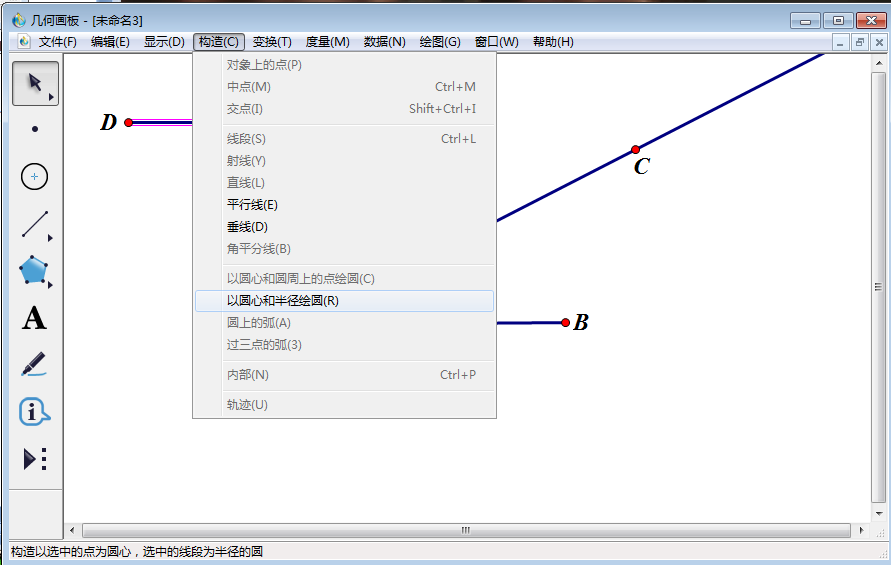
Task: Open the 变换(T) menu
Action: pyautogui.click(x=272, y=42)
